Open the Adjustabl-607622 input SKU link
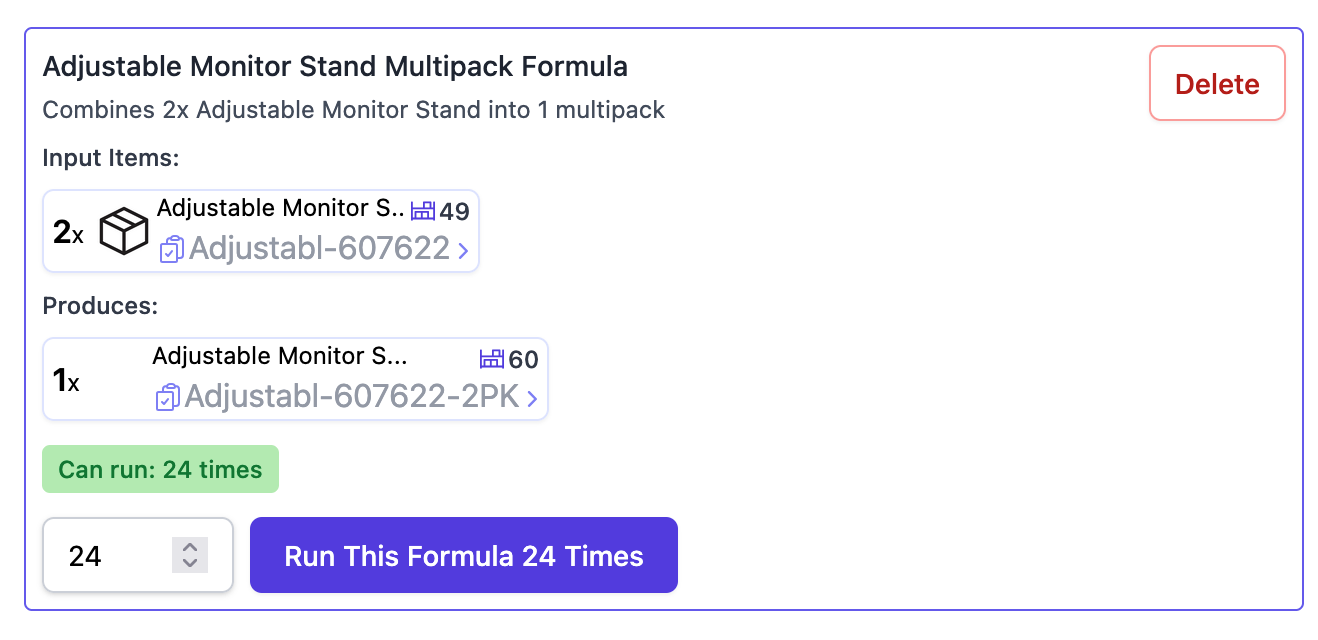 tap(319, 248)
